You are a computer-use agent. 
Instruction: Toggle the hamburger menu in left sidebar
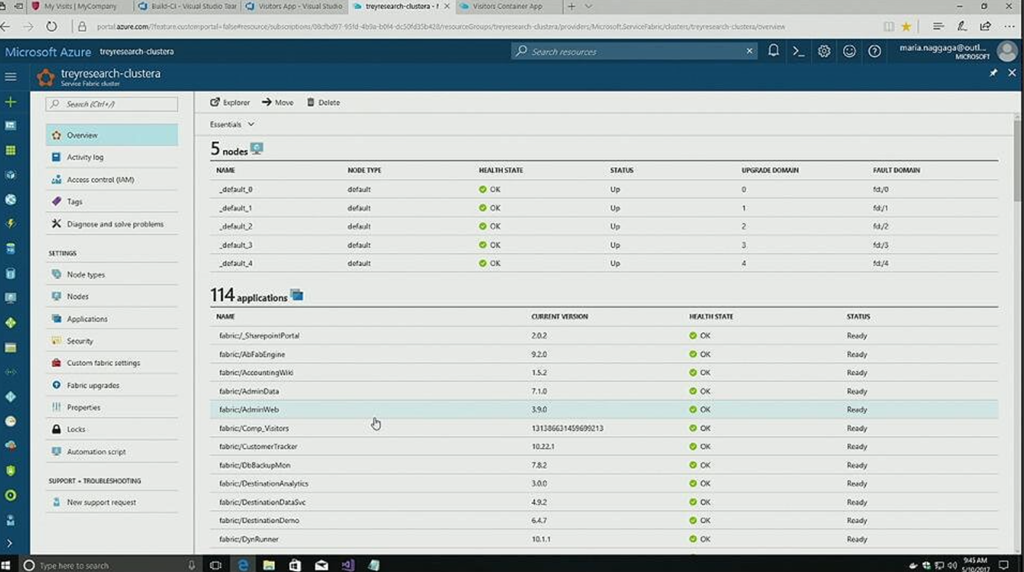pyautogui.click(x=11, y=76)
